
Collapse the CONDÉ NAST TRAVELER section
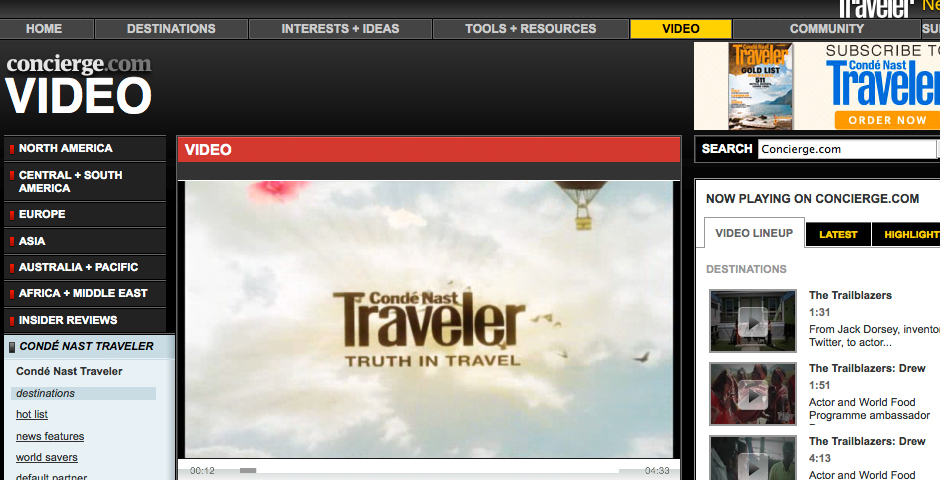click(x=89, y=346)
